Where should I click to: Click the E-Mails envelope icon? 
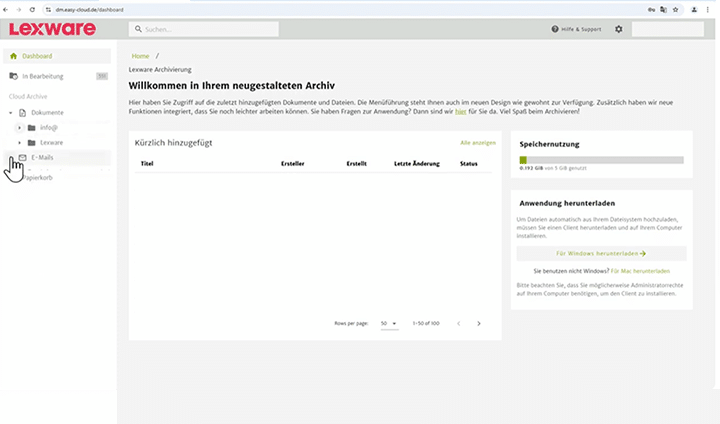coord(22,157)
